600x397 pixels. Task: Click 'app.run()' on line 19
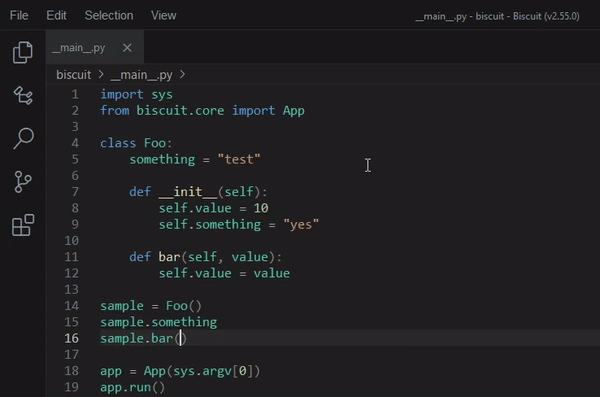(x=132, y=387)
